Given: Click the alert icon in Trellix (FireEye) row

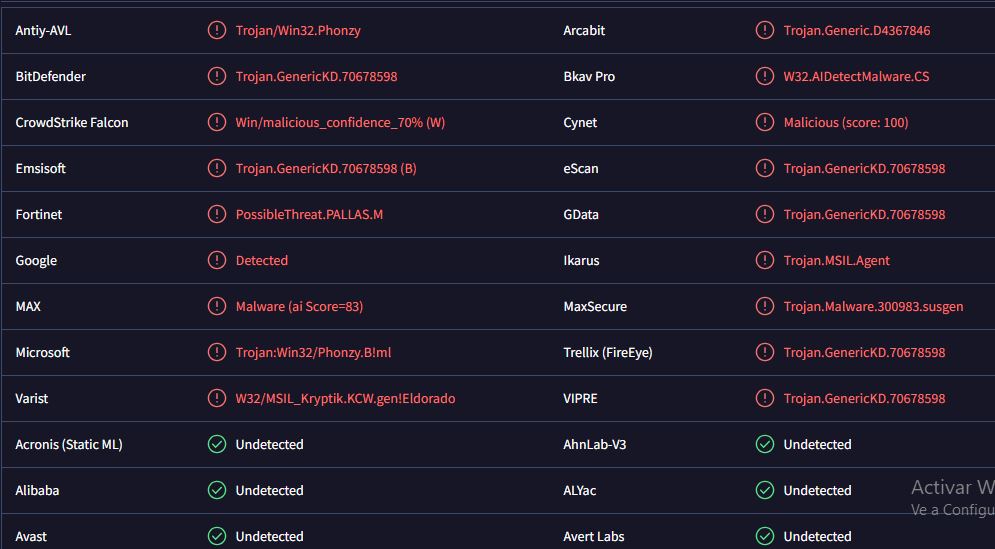Looking at the screenshot, I should click(765, 352).
